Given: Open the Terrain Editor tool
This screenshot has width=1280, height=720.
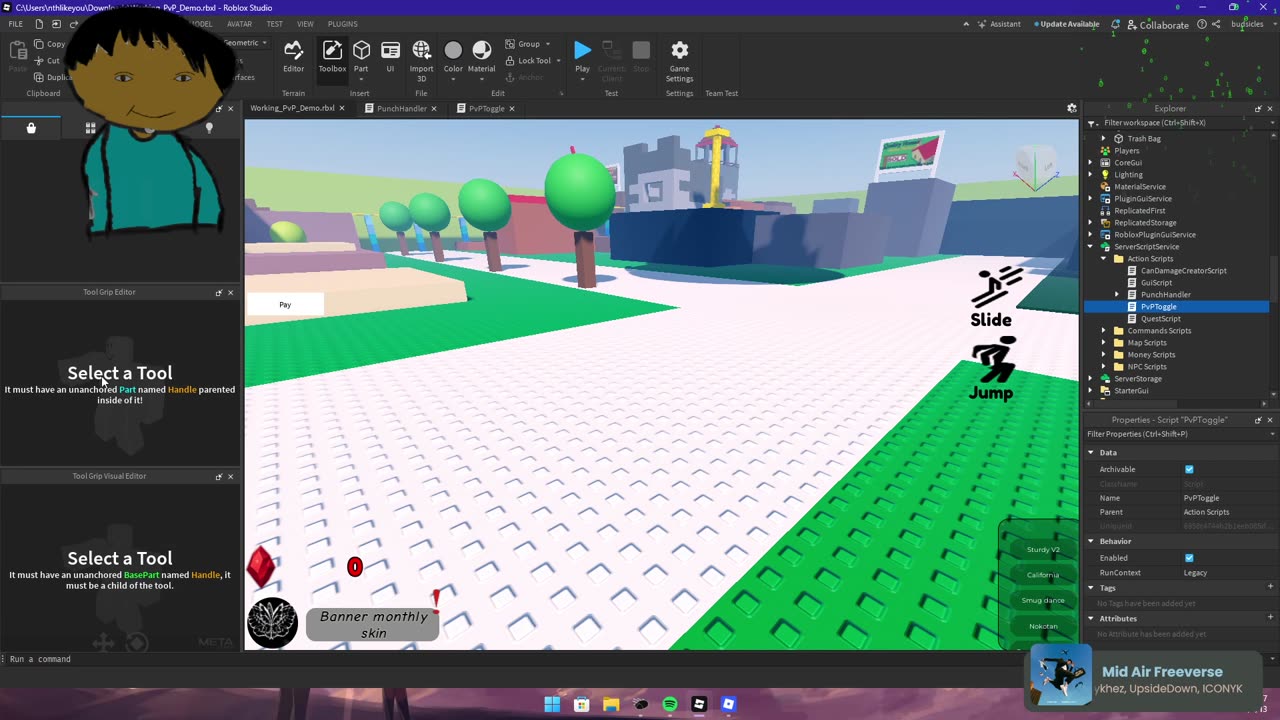Looking at the screenshot, I should pyautogui.click(x=293, y=57).
